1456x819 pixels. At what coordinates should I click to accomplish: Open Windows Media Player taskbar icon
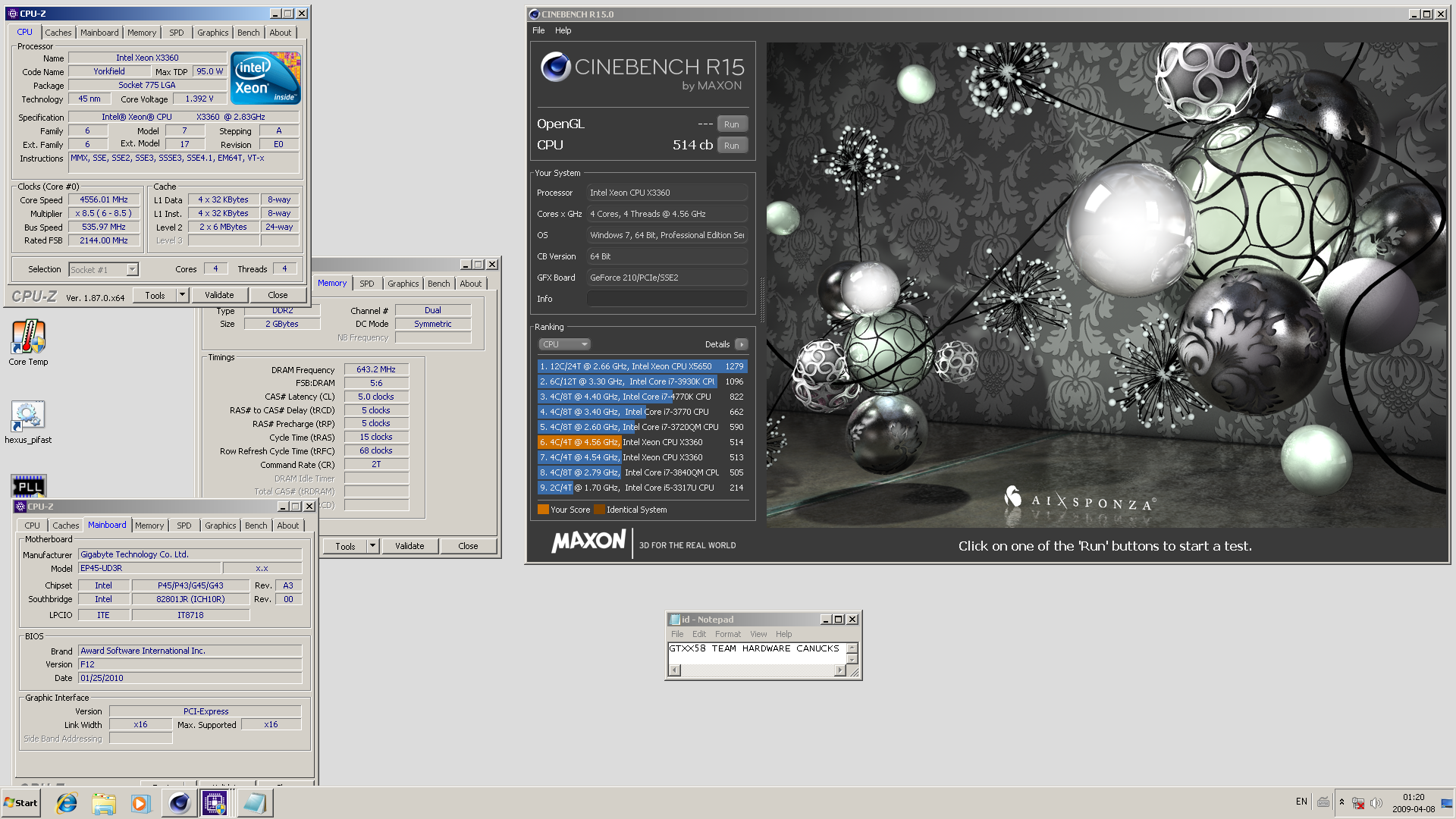[141, 803]
